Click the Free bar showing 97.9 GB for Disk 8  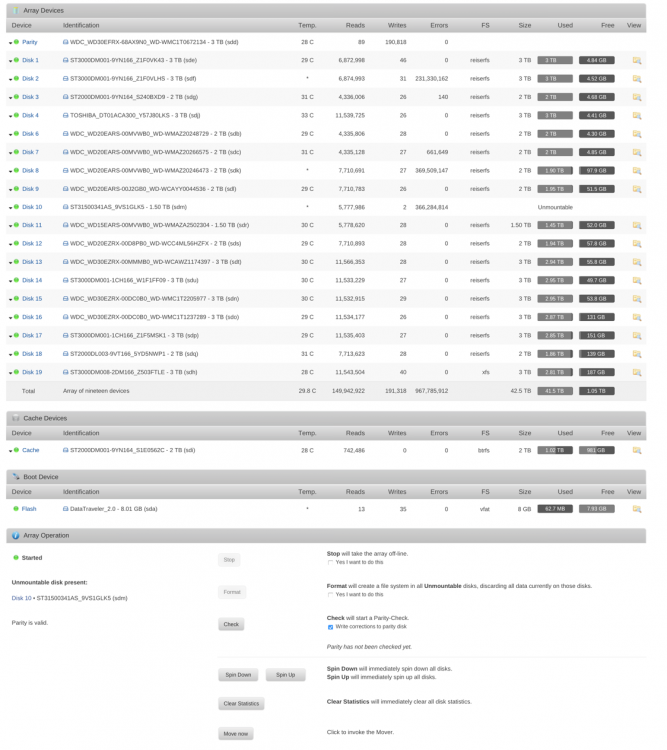click(x=597, y=170)
